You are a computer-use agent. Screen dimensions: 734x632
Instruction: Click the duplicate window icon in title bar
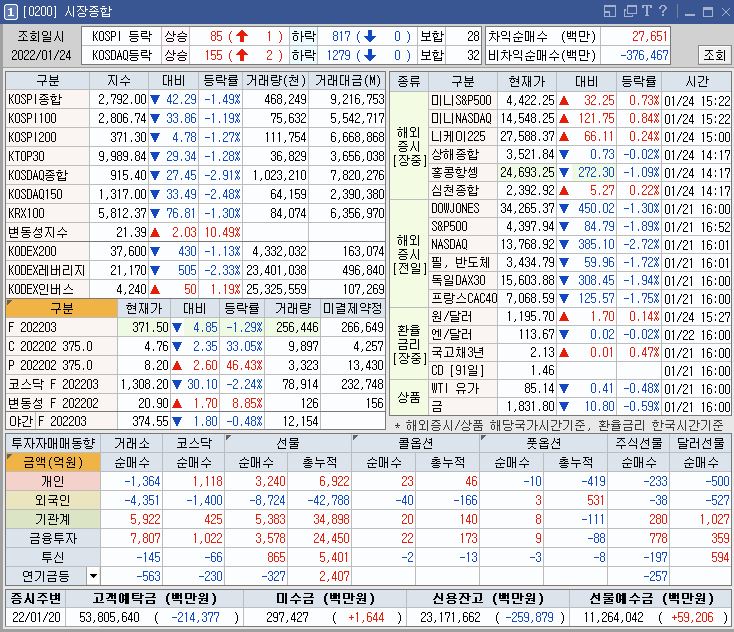pyautogui.click(x=630, y=11)
